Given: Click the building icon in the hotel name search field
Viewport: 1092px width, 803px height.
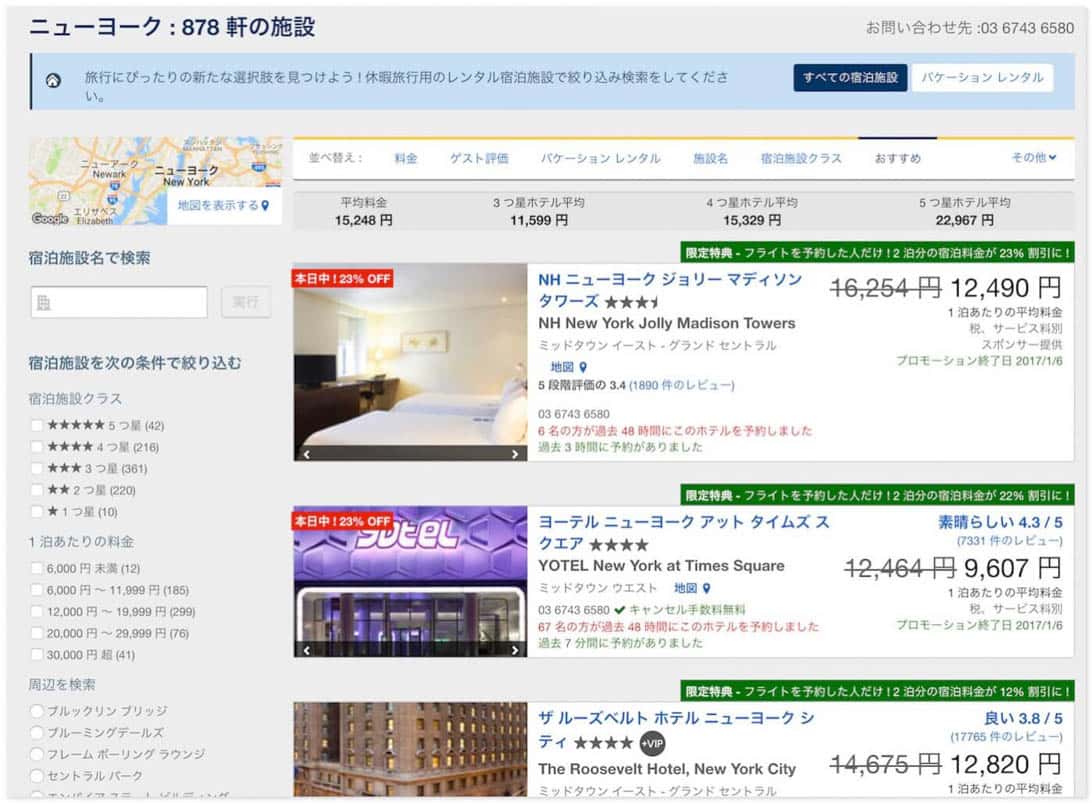Looking at the screenshot, I should pos(43,302).
